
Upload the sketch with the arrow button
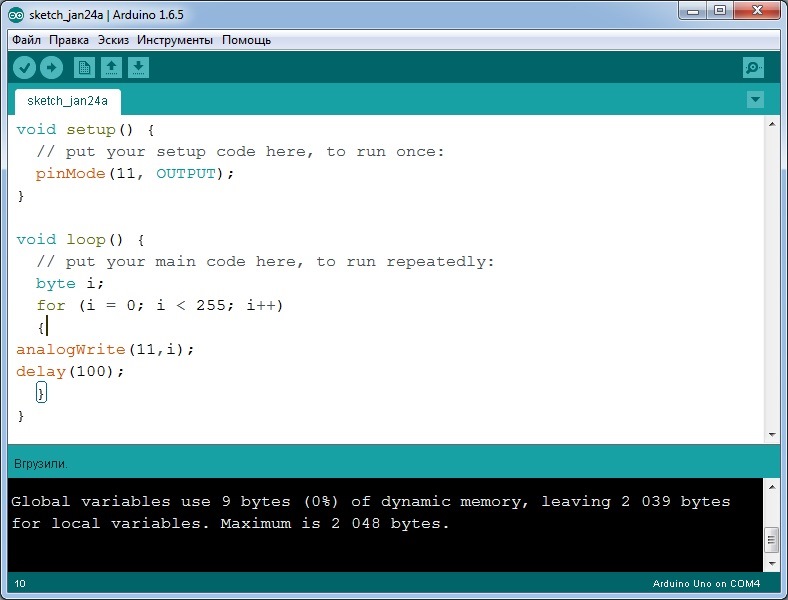pos(51,67)
